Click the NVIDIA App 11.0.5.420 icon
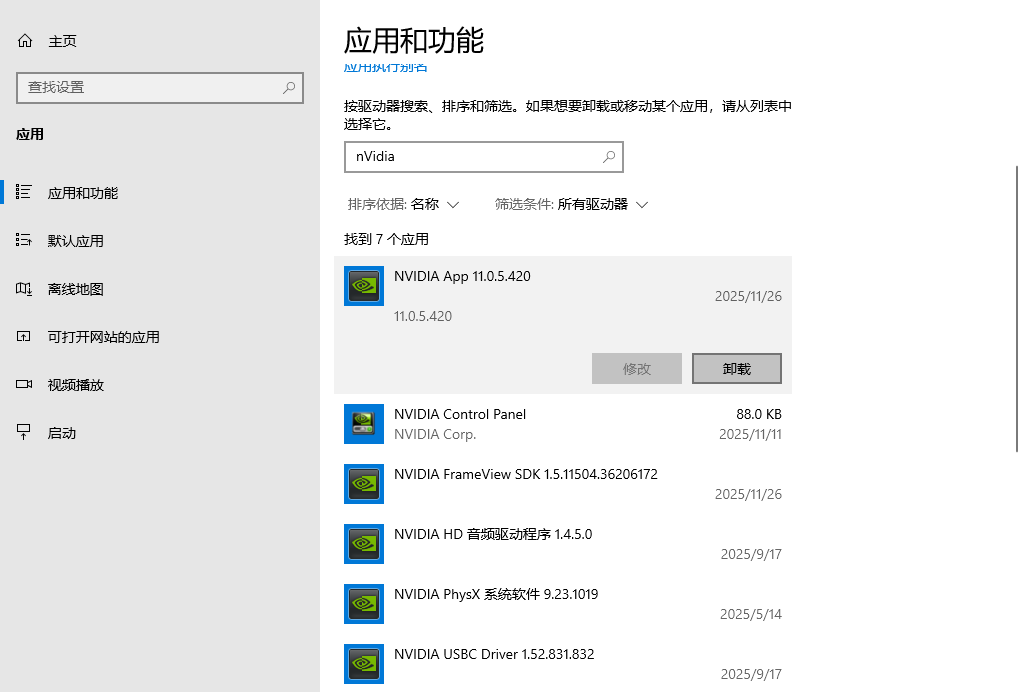Image resolution: width=1020 pixels, height=692 pixels. coord(364,285)
